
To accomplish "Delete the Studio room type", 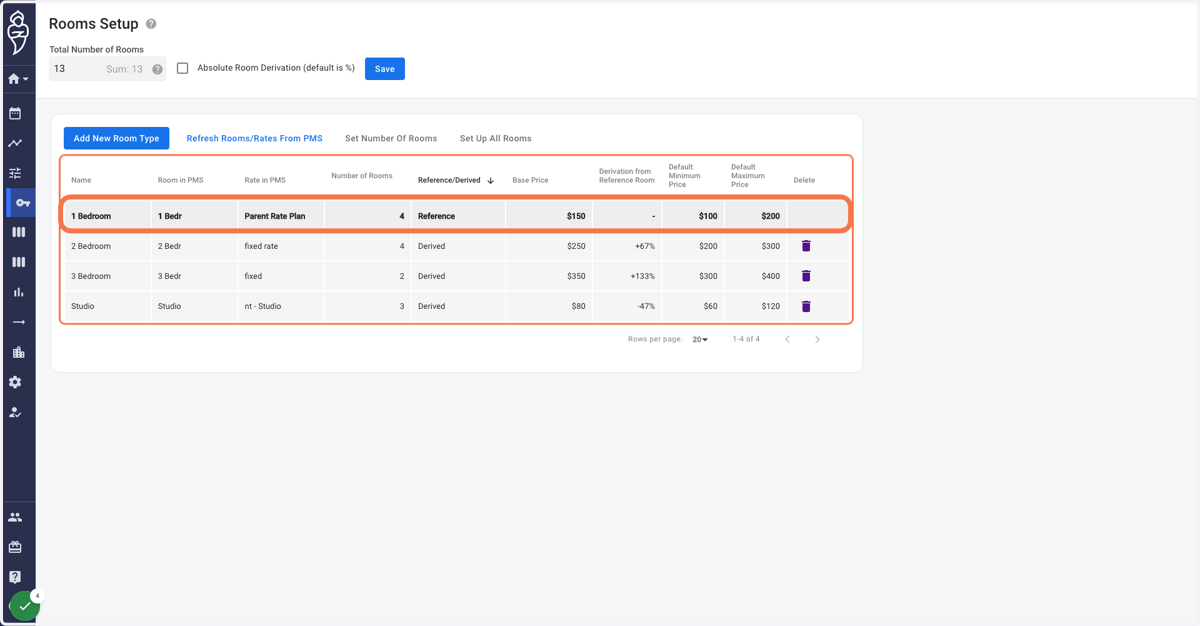I will click(x=806, y=306).
